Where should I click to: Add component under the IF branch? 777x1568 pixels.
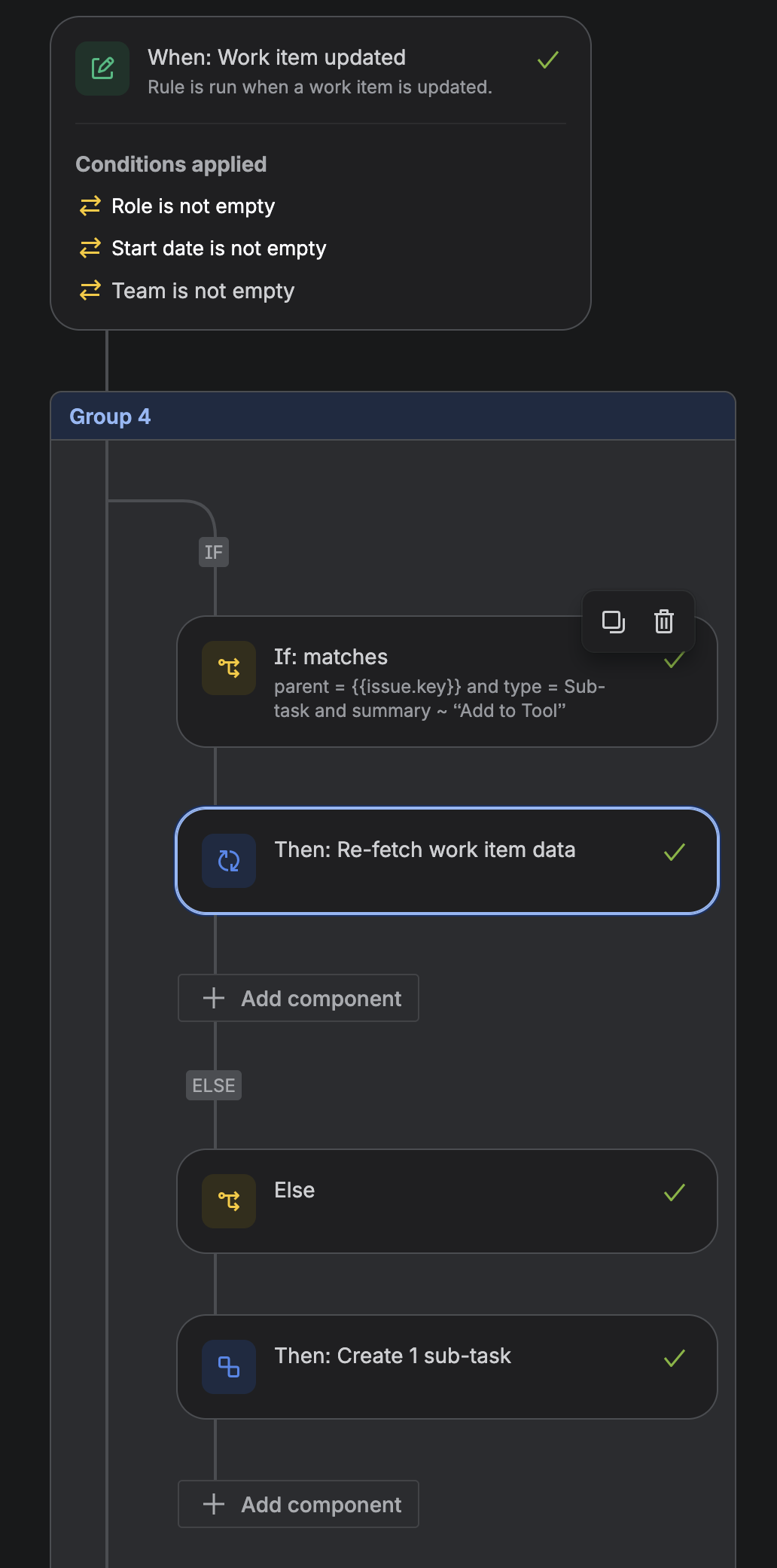[x=298, y=998]
